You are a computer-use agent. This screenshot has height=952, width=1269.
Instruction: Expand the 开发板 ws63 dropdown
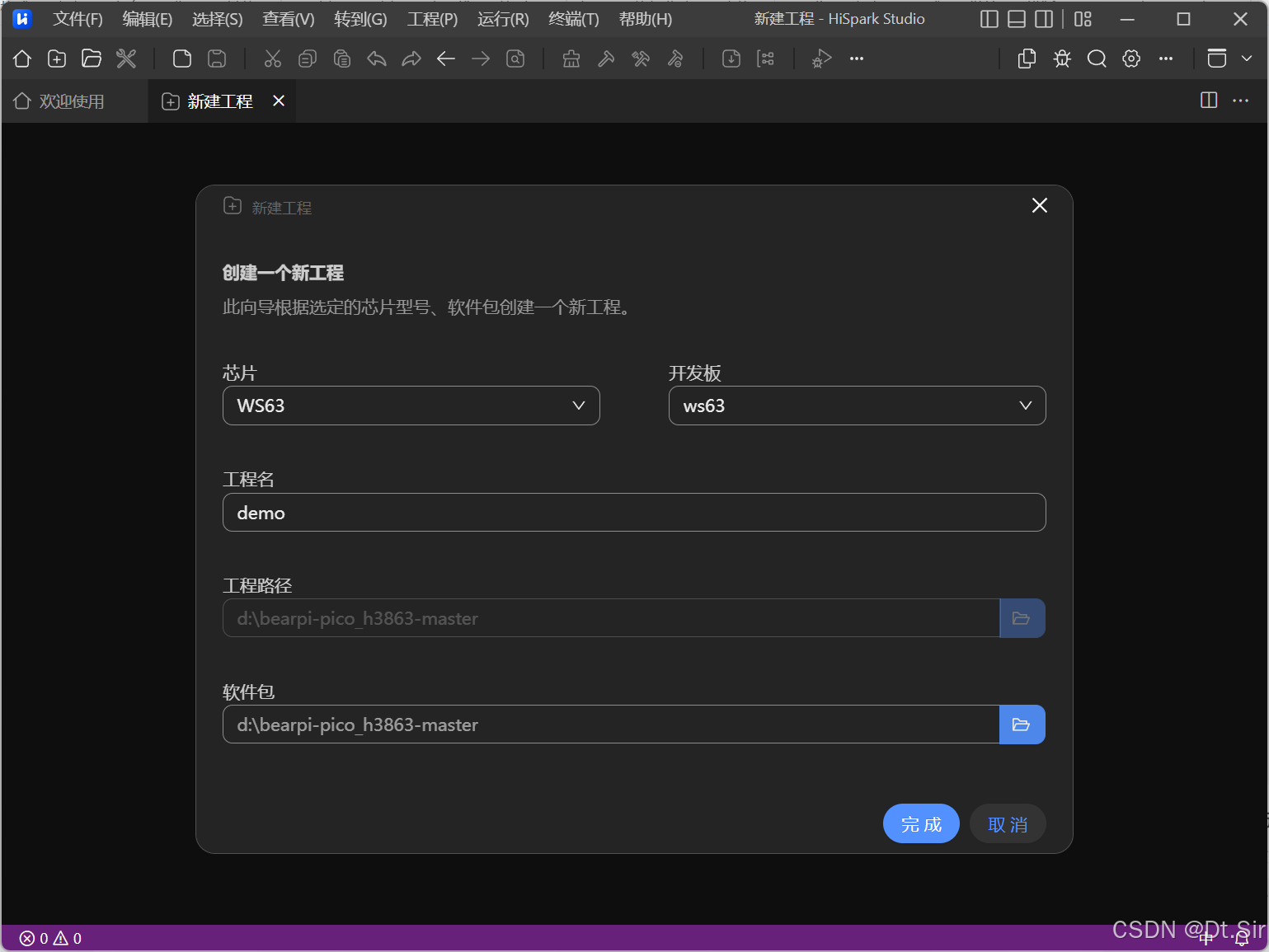pos(858,406)
